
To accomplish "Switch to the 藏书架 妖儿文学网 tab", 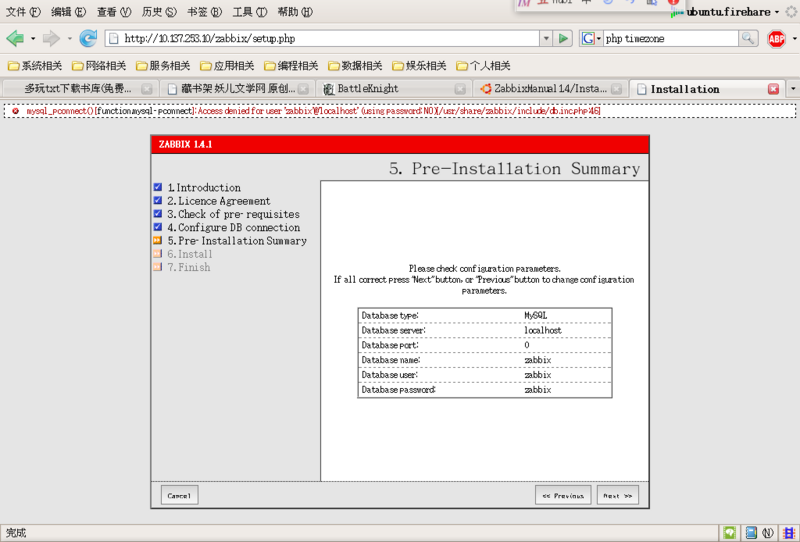I will tap(236, 89).
